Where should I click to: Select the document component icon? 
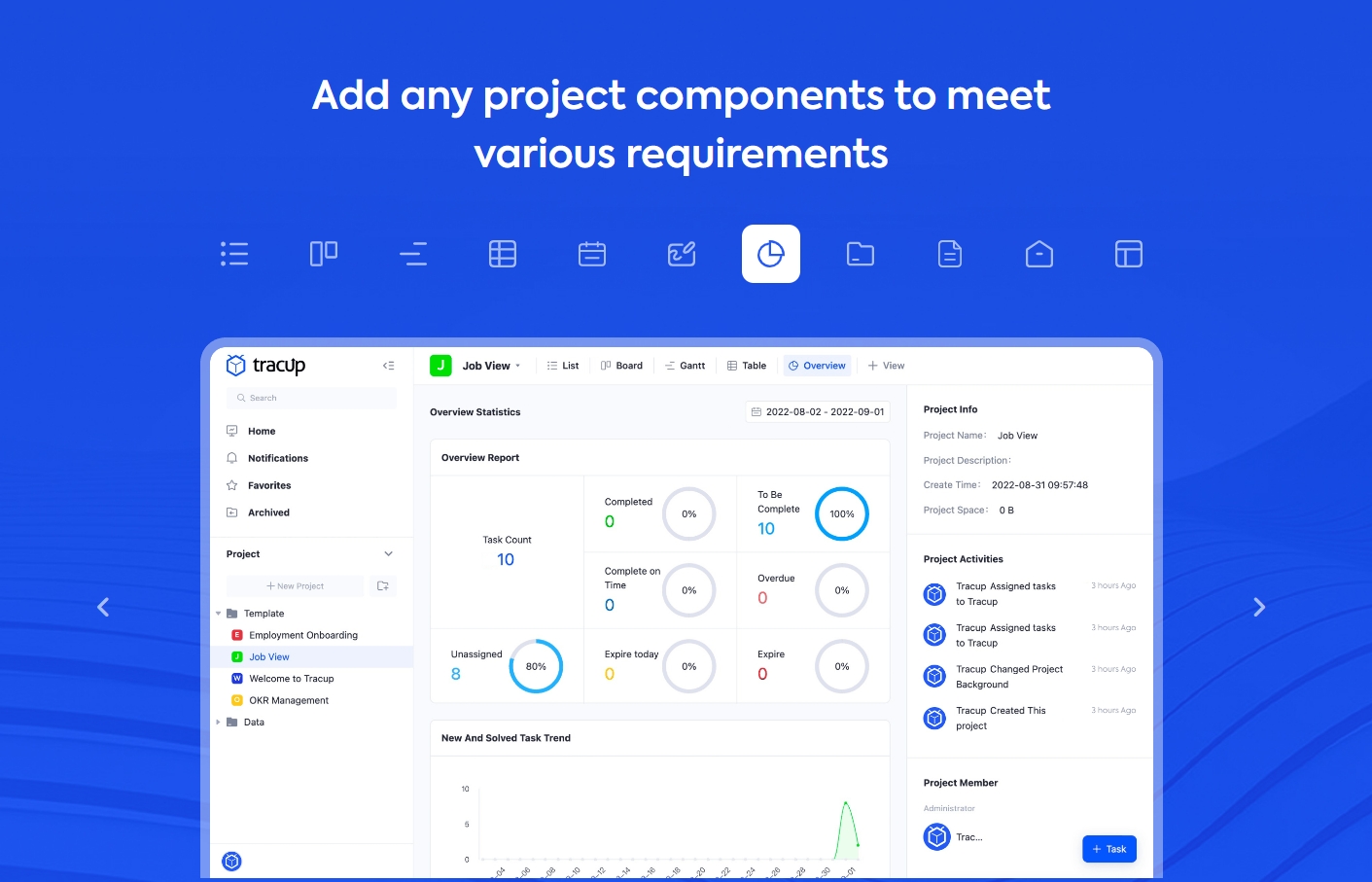tap(950, 254)
